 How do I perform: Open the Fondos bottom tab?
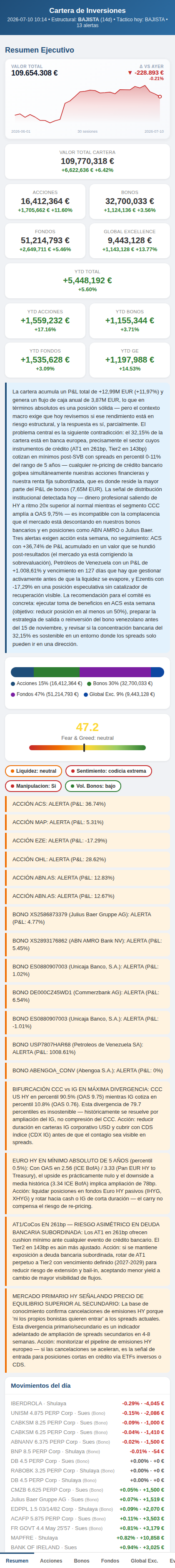[110, 1560]
